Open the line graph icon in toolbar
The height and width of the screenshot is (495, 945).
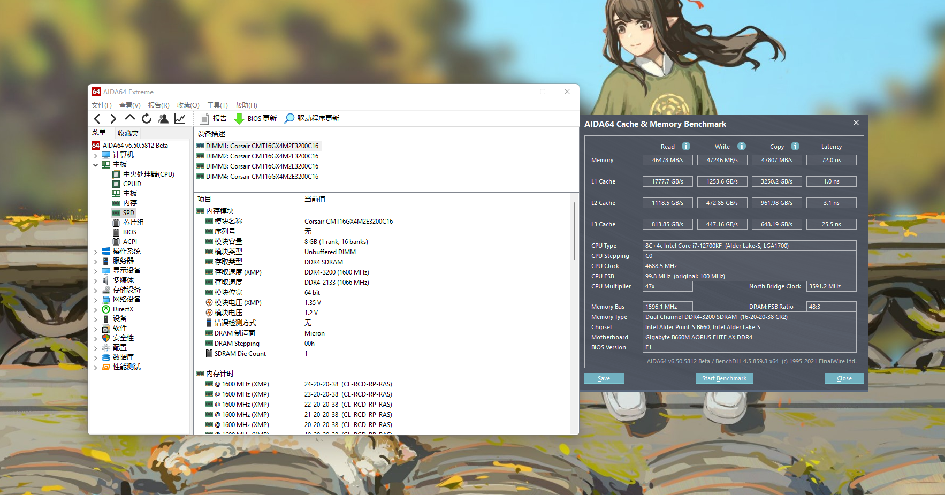tap(180, 118)
